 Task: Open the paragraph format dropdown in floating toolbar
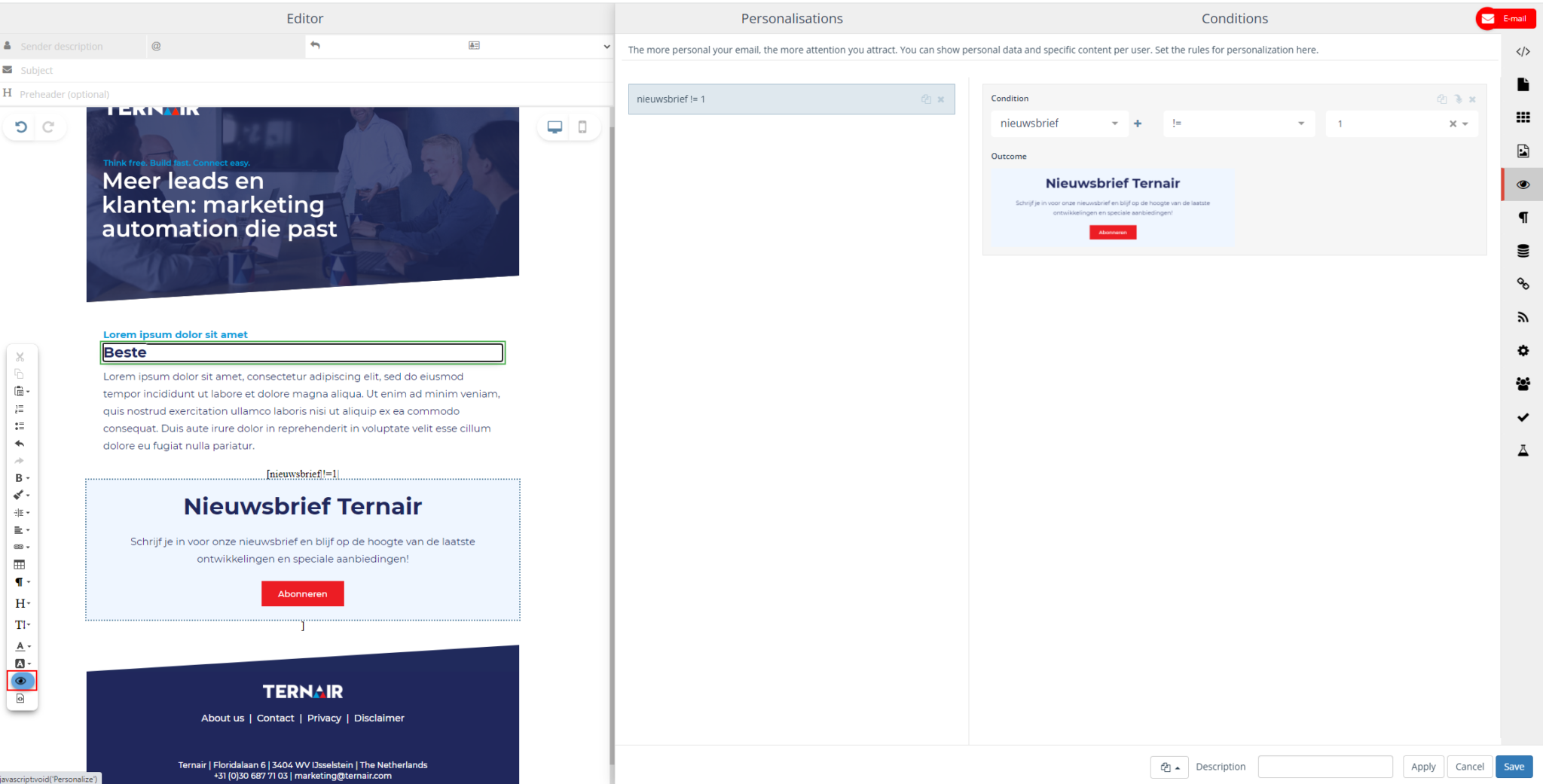pyautogui.click(x=22, y=582)
